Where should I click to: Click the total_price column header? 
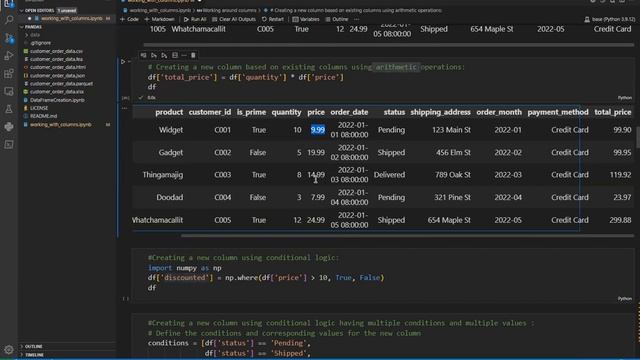click(613, 112)
